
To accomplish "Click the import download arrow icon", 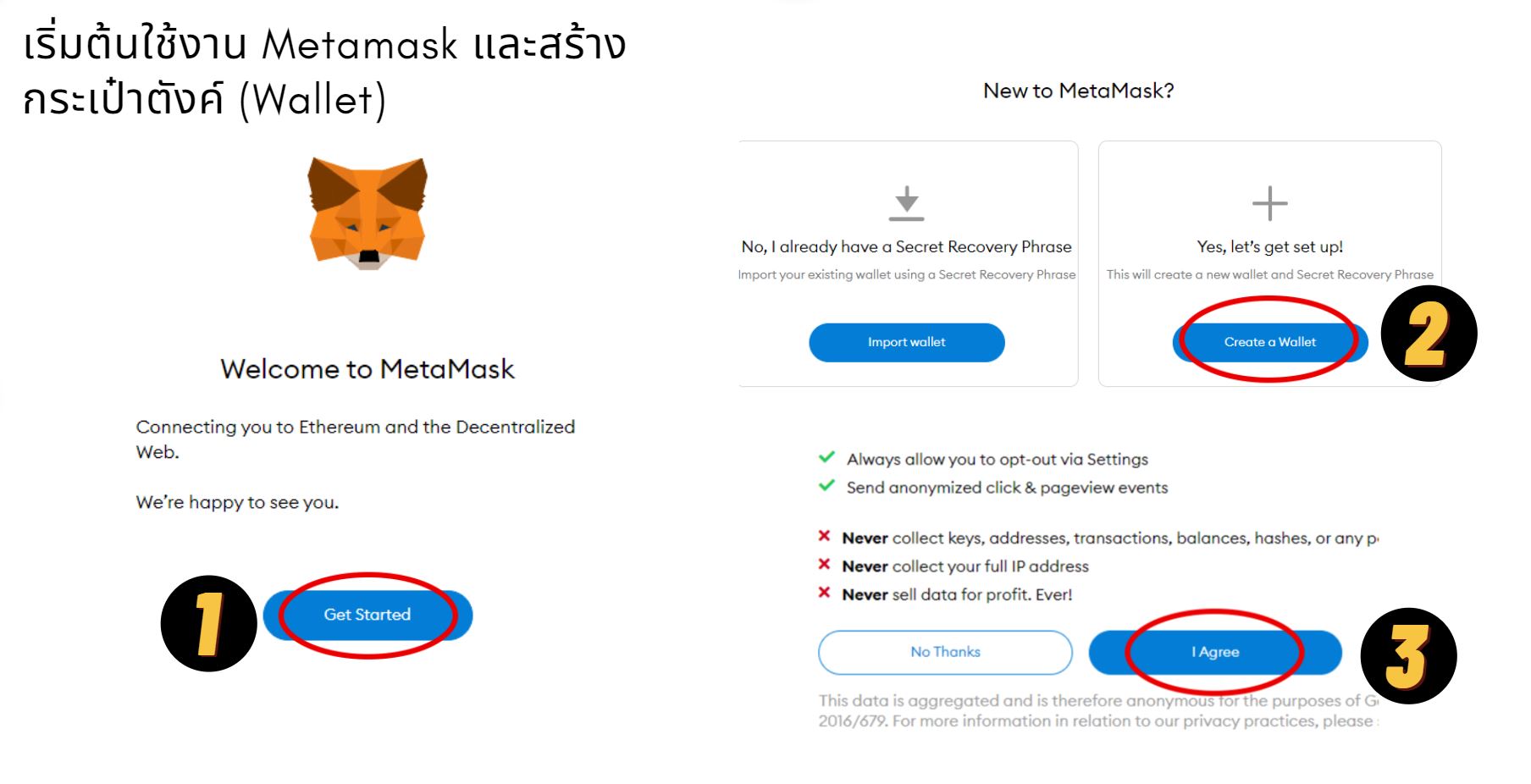I will click(906, 203).
